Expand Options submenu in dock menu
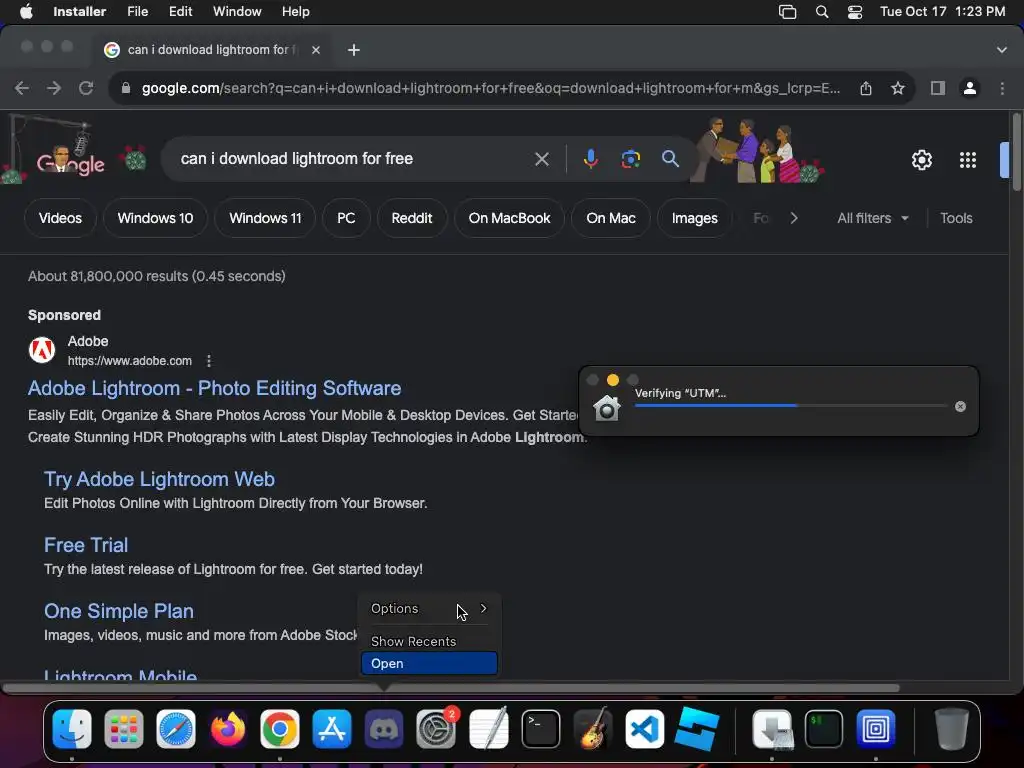The image size is (1024, 768). point(429,609)
